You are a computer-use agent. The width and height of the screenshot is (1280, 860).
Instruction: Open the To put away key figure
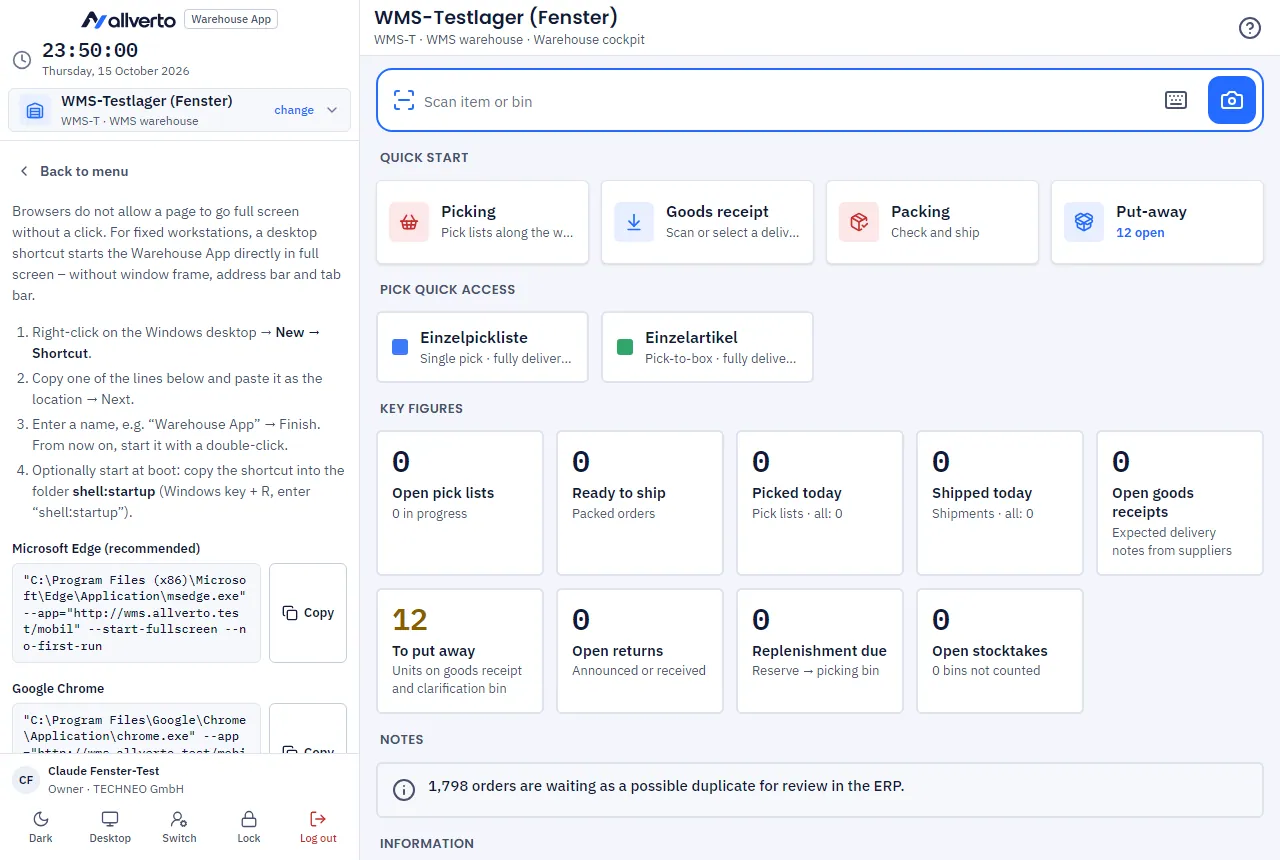pos(460,651)
